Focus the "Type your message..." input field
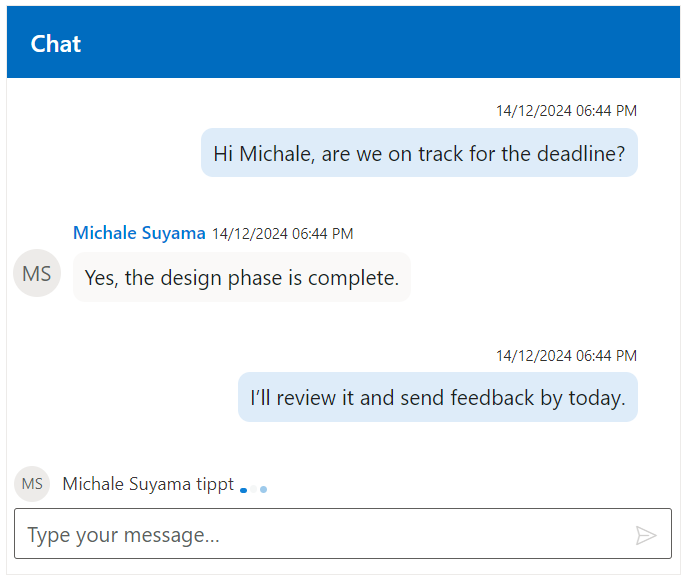690x586 pixels. (x=320, y=535)
